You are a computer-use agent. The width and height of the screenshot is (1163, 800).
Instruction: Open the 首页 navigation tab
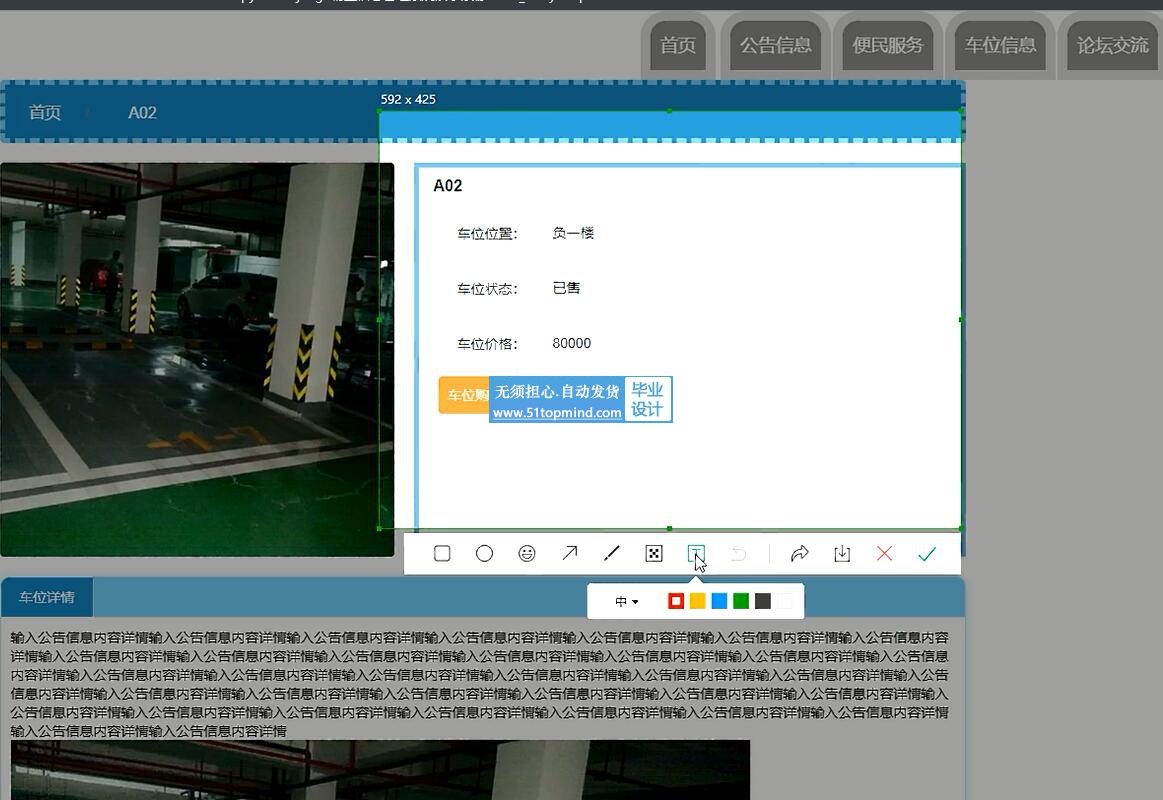click(x=678, y=45)
